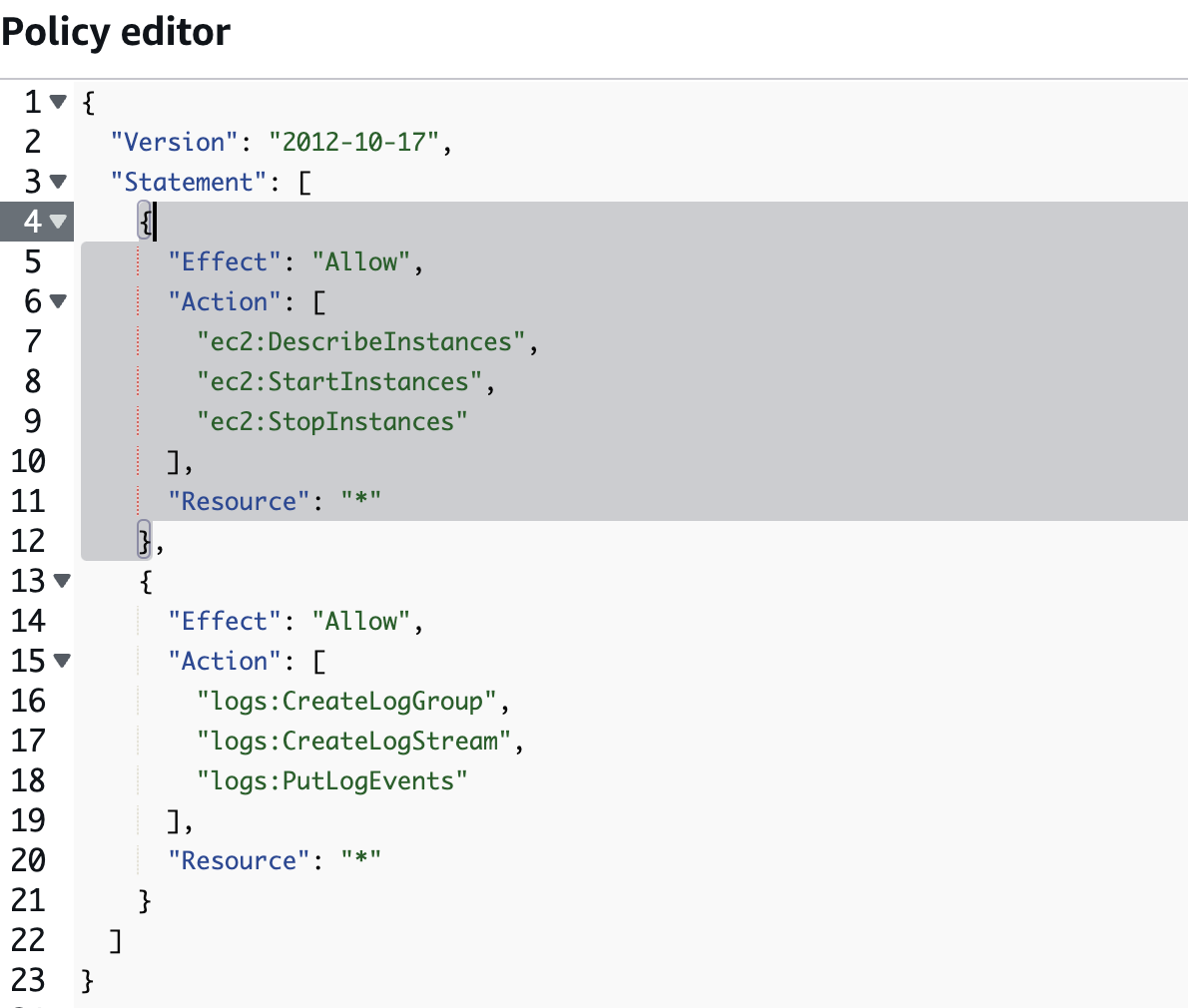Collapse the first statement fold arrow on line 4
The width and height of the screenshot is (1188, 1008).
click(58, 222)
